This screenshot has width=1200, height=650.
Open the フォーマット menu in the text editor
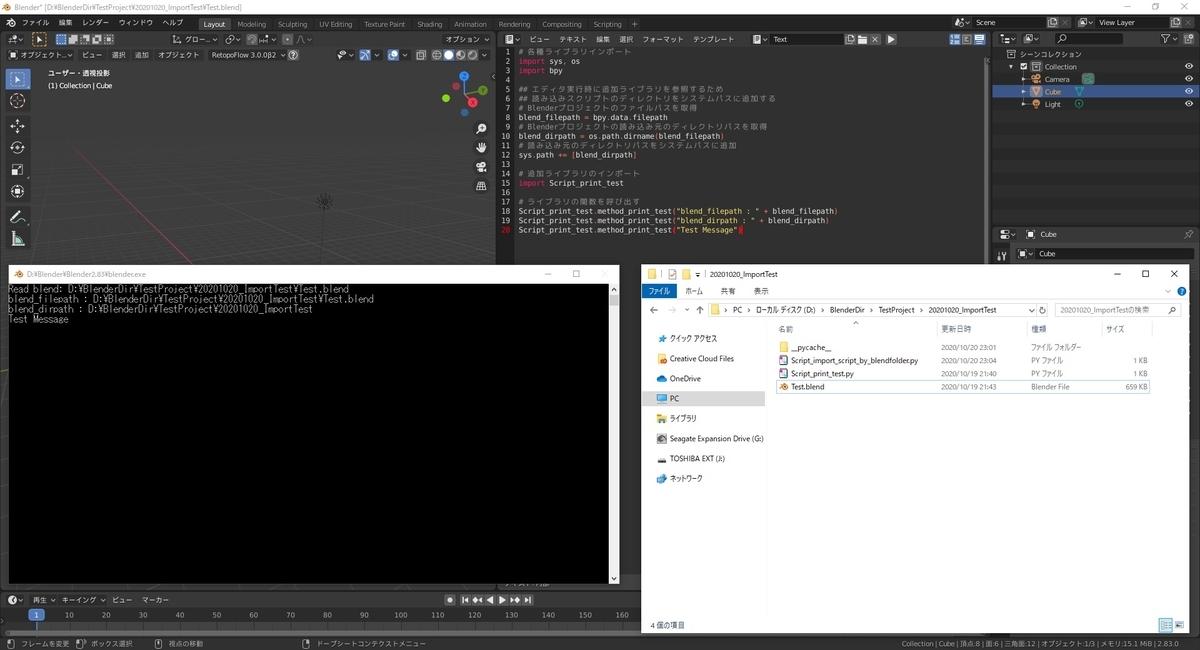(664, 39)
